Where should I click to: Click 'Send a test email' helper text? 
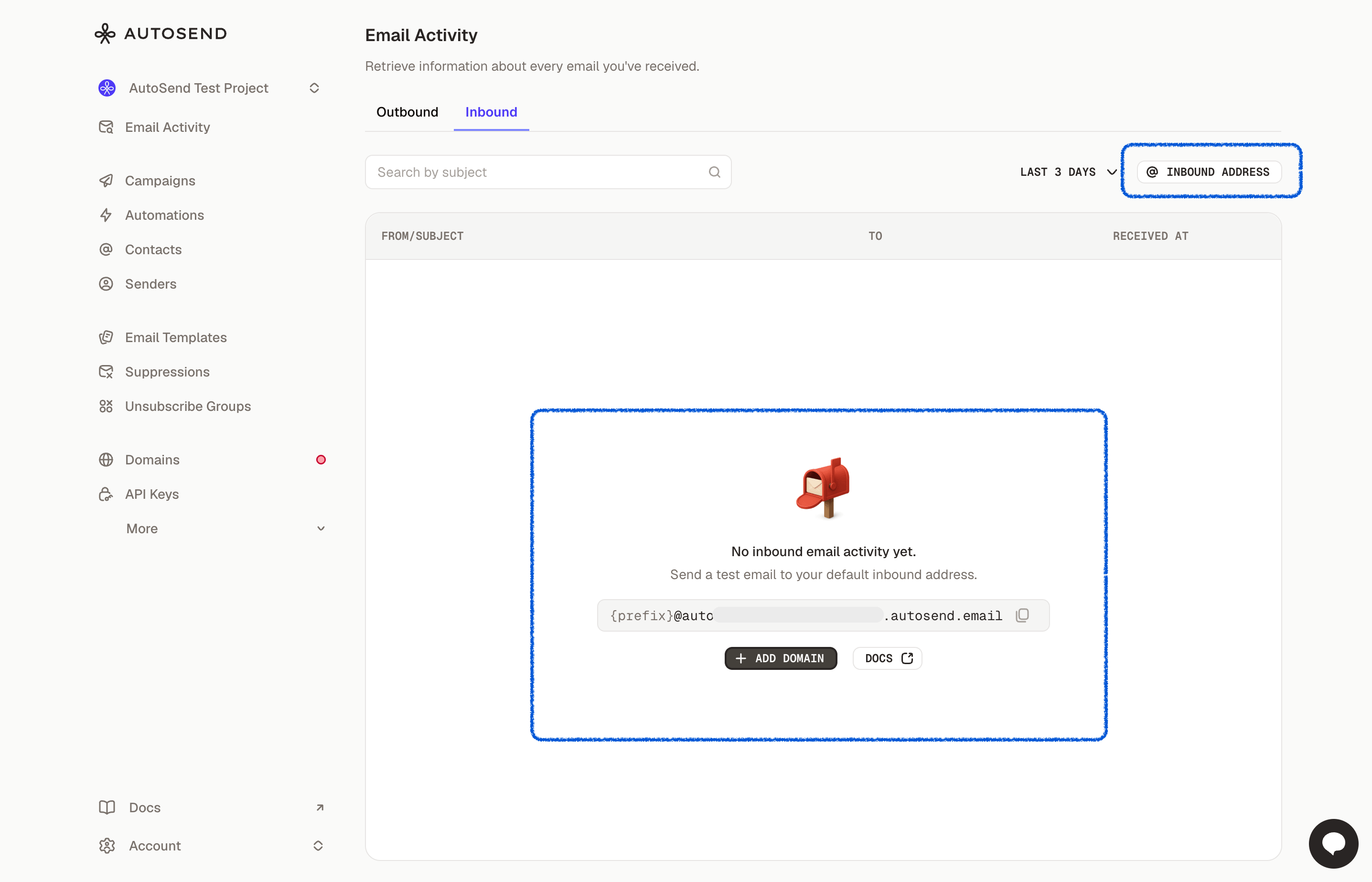(824, 574)
